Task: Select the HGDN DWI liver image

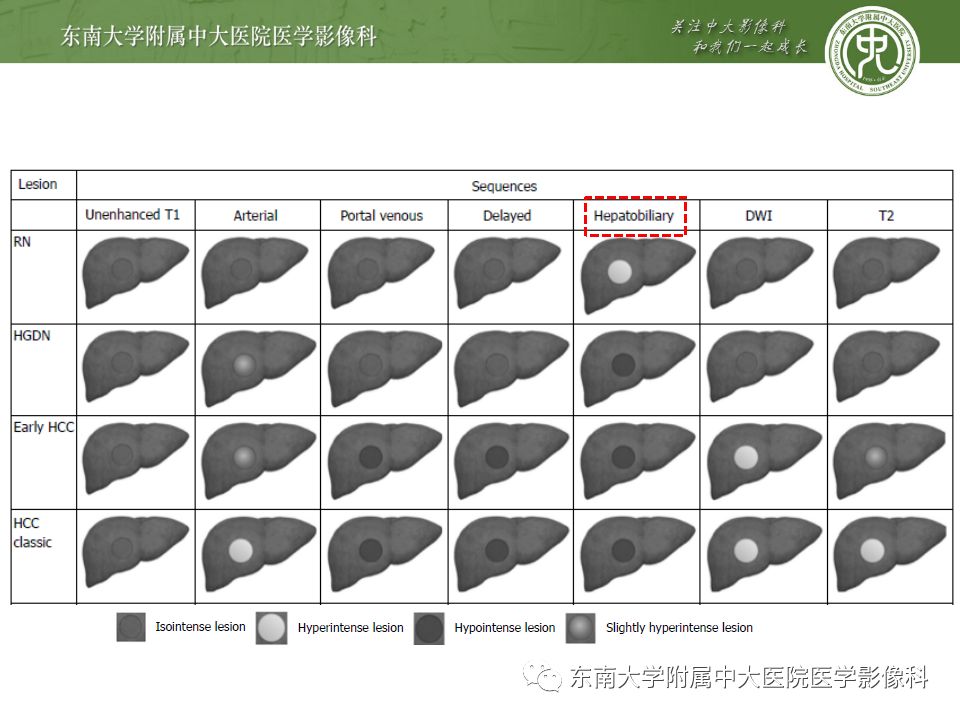Action: click(760, 366)
